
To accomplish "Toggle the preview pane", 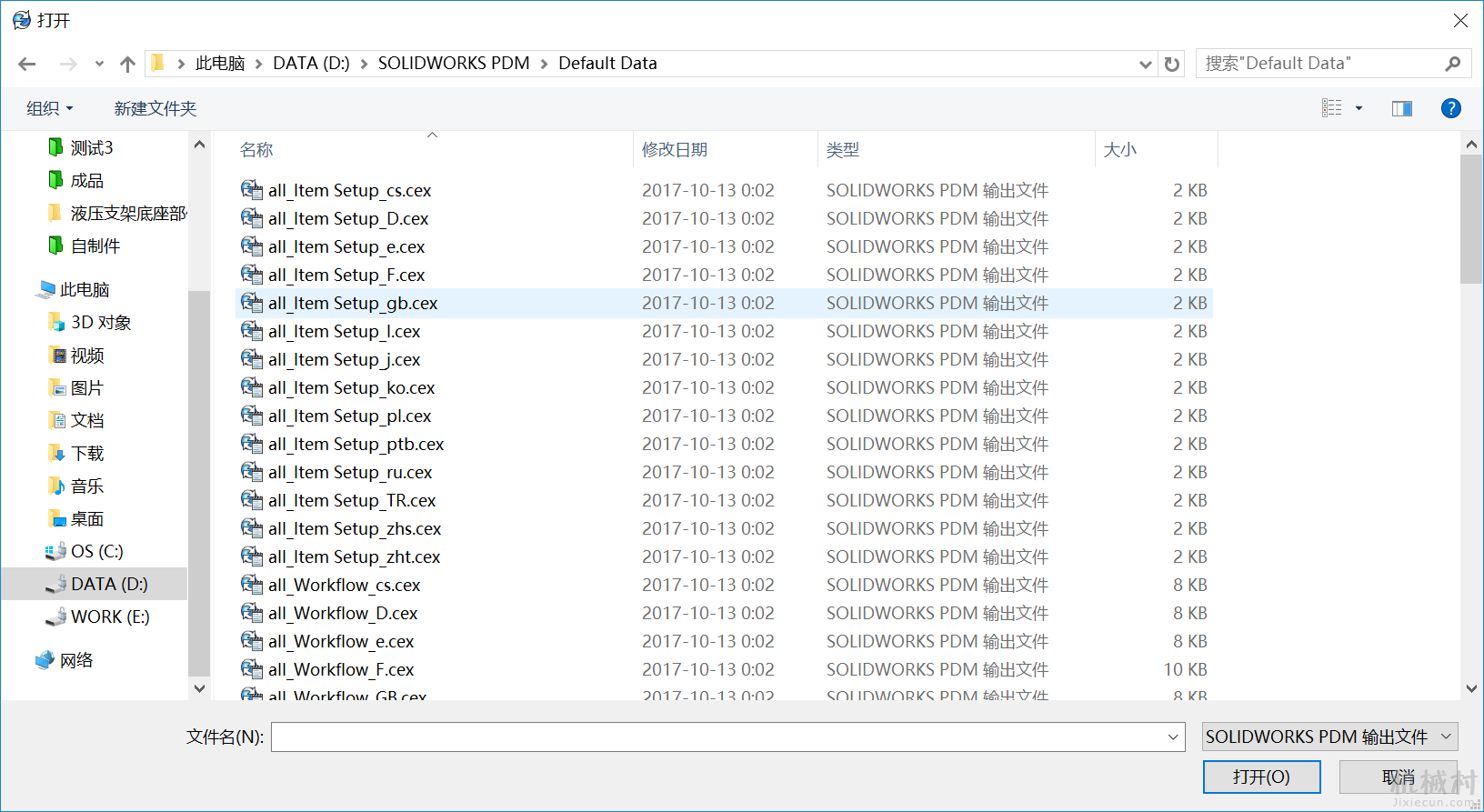I will [x=1402, y=108].
